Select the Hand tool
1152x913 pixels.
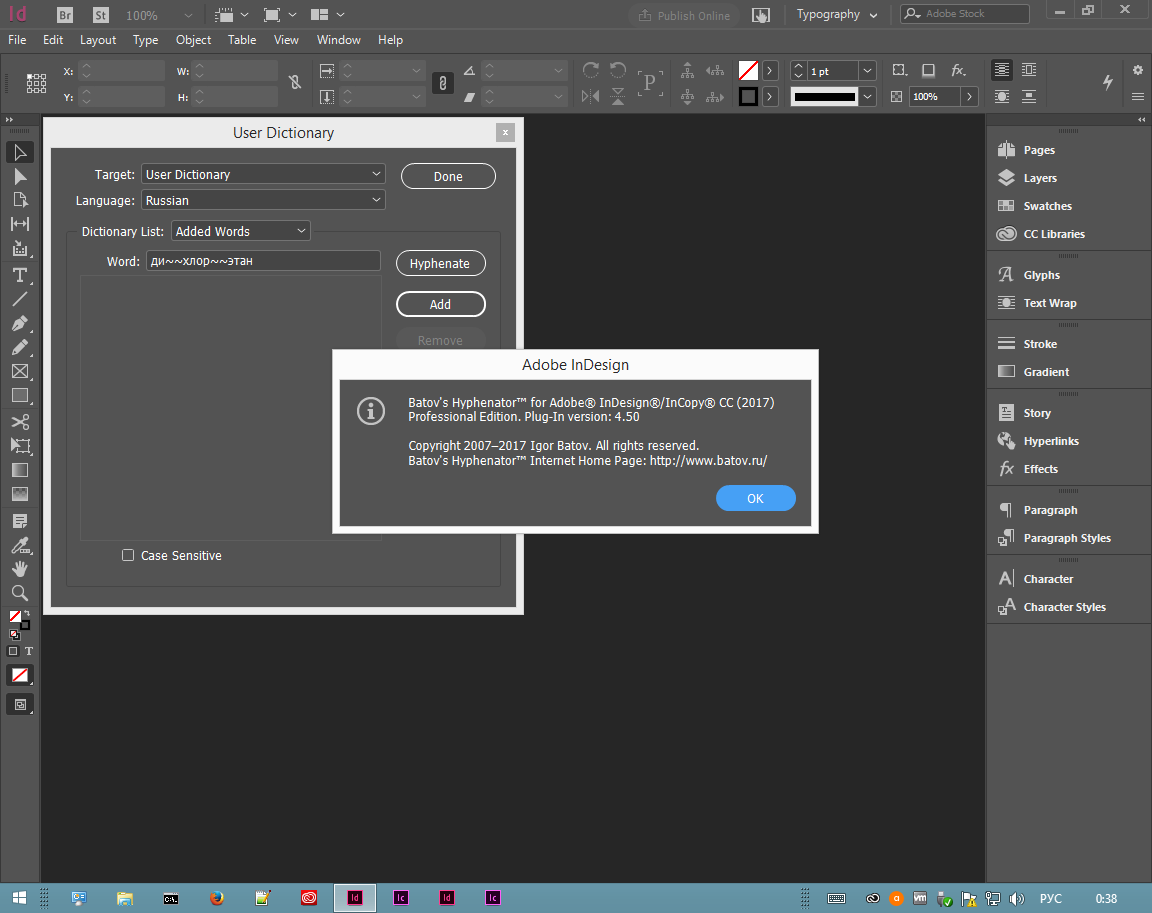[20, 569]
